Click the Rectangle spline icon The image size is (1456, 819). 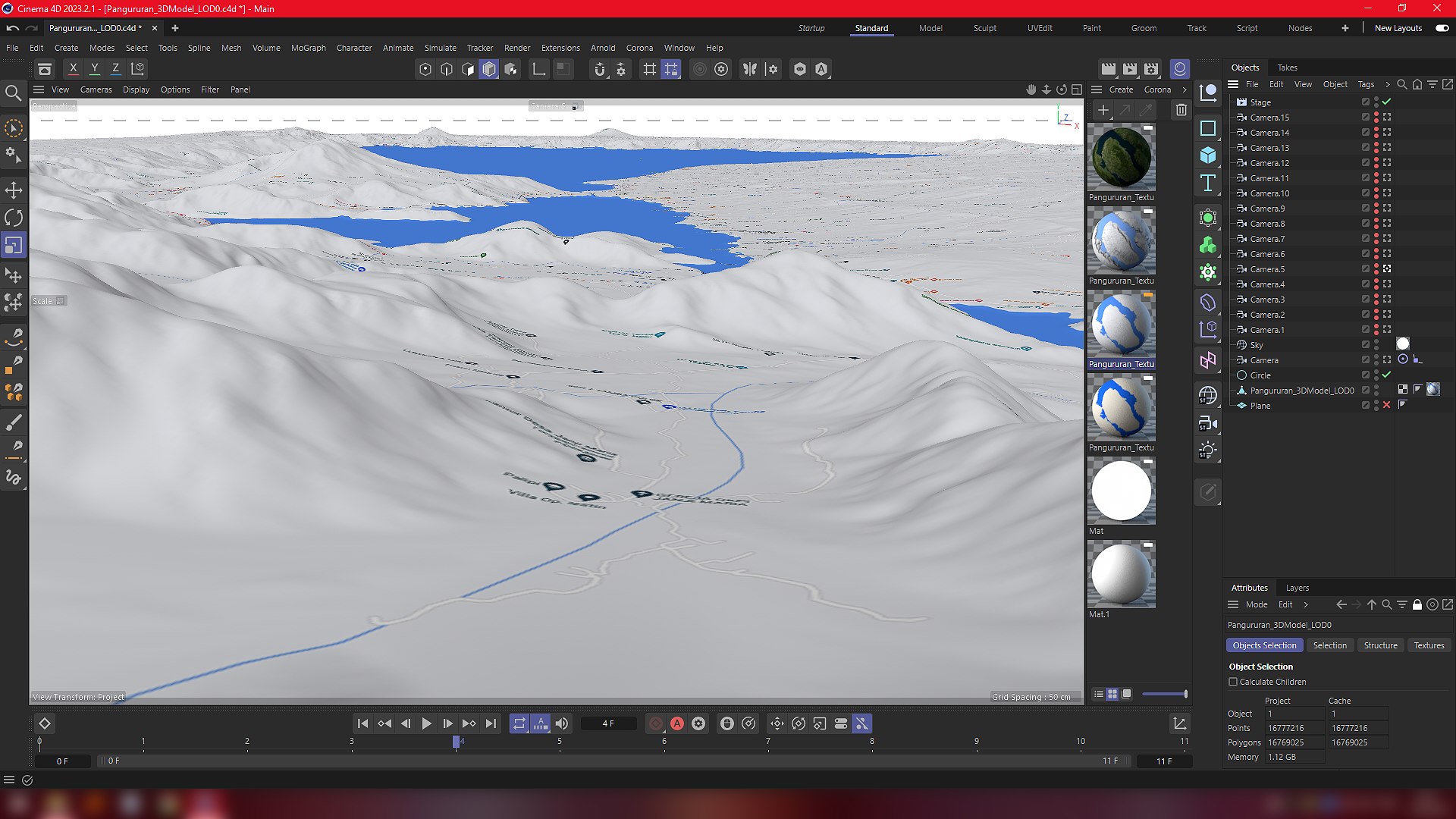pyautogui.click(x=1208, y=128)
